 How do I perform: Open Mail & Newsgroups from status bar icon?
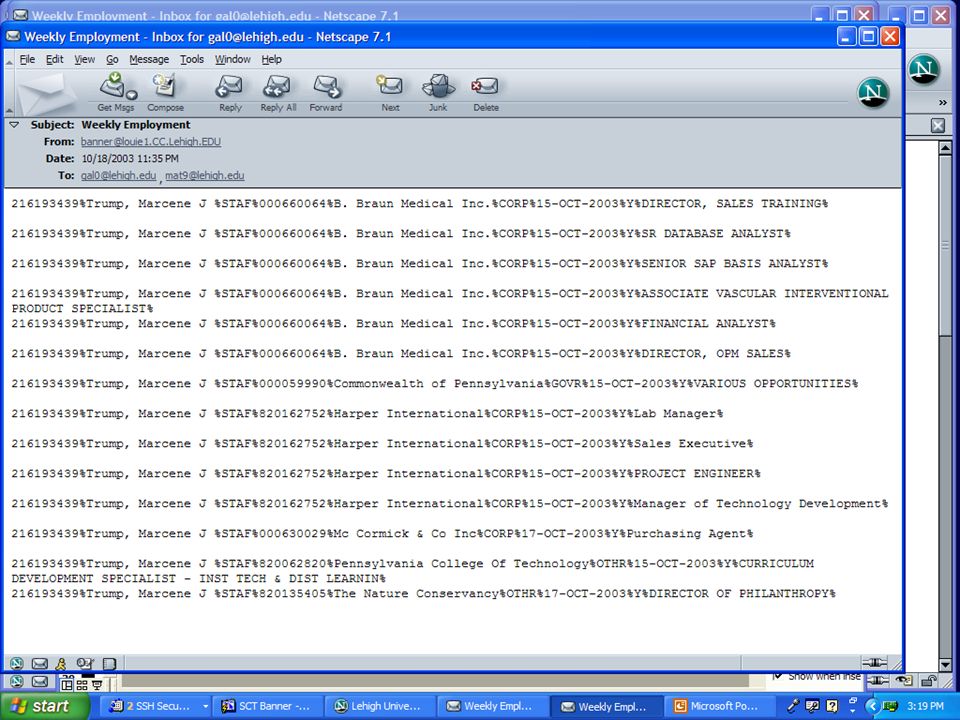point(40,664)
